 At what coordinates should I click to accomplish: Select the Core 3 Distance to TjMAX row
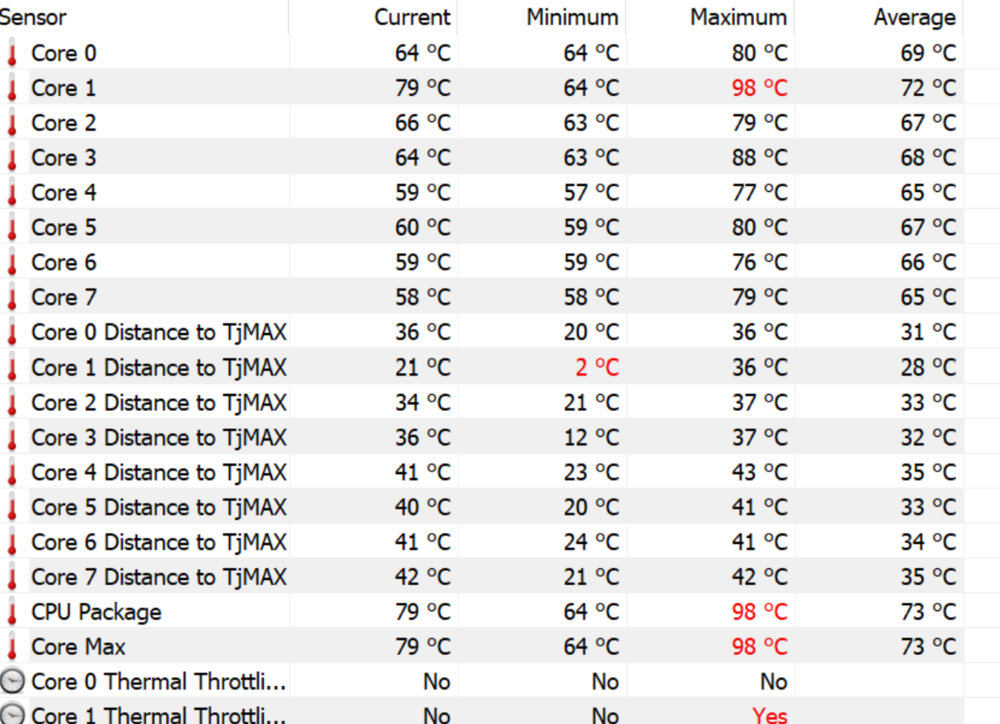click(x=158, y=437)
